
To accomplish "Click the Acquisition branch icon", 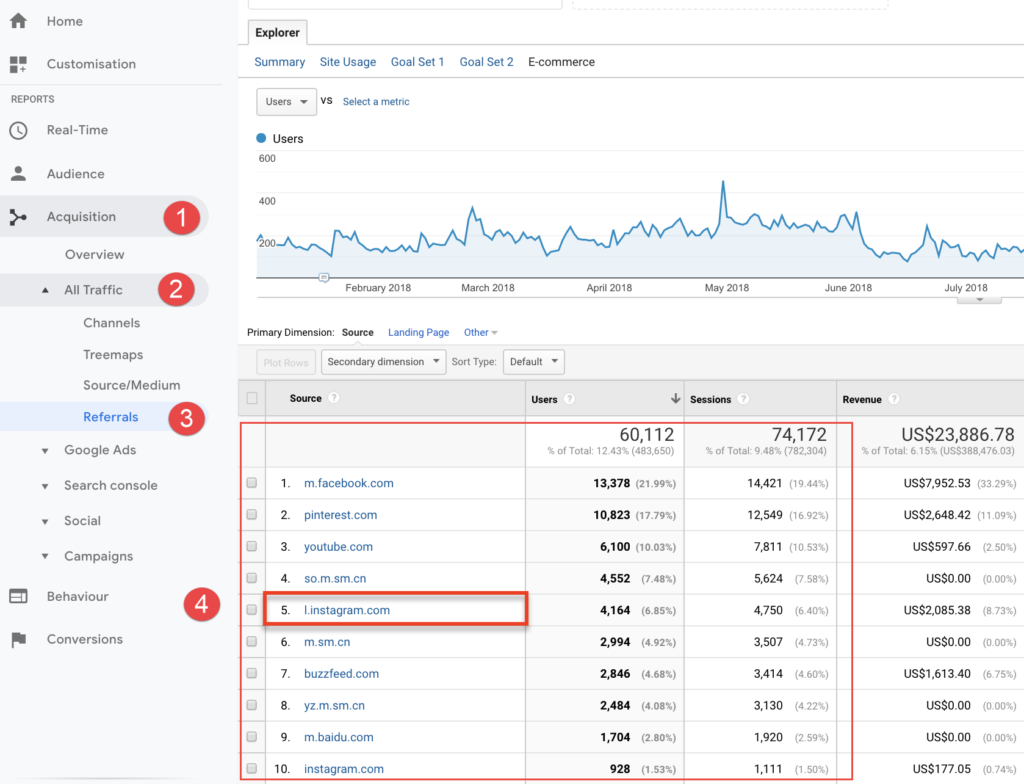I will (x=18, y=217).
